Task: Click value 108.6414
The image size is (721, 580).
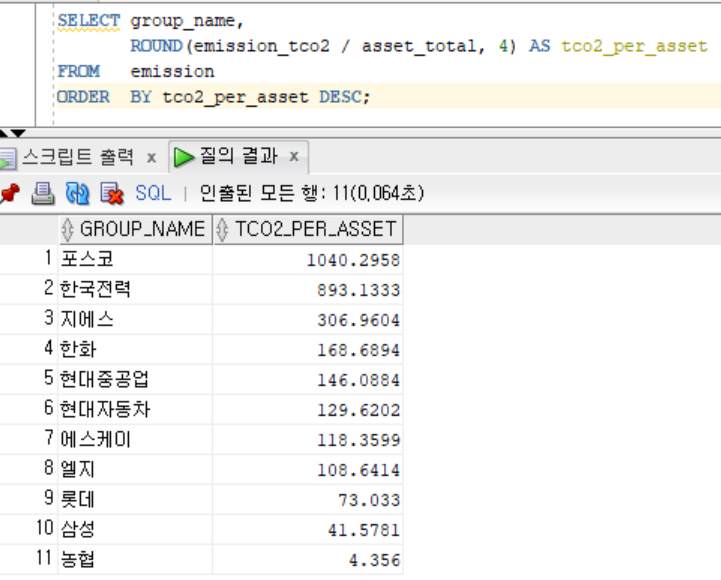Action: click(x=359, y=470)
